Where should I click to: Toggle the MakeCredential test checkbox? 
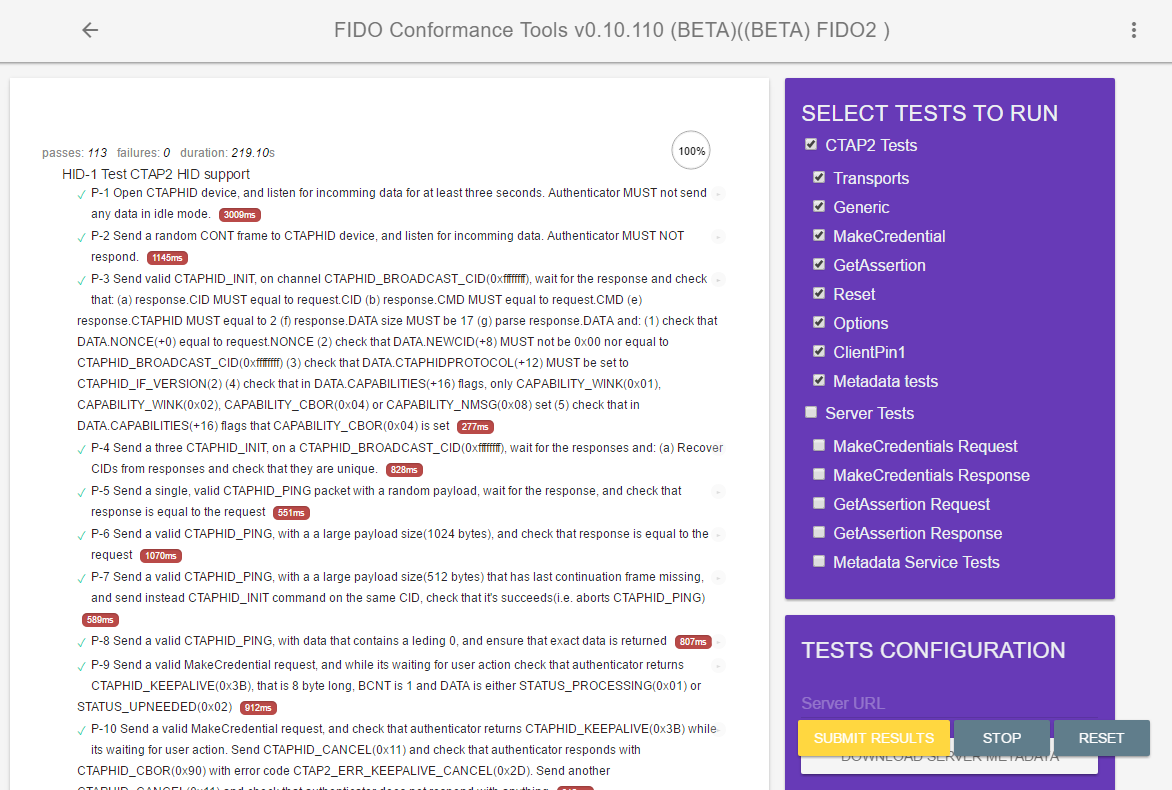819,236
